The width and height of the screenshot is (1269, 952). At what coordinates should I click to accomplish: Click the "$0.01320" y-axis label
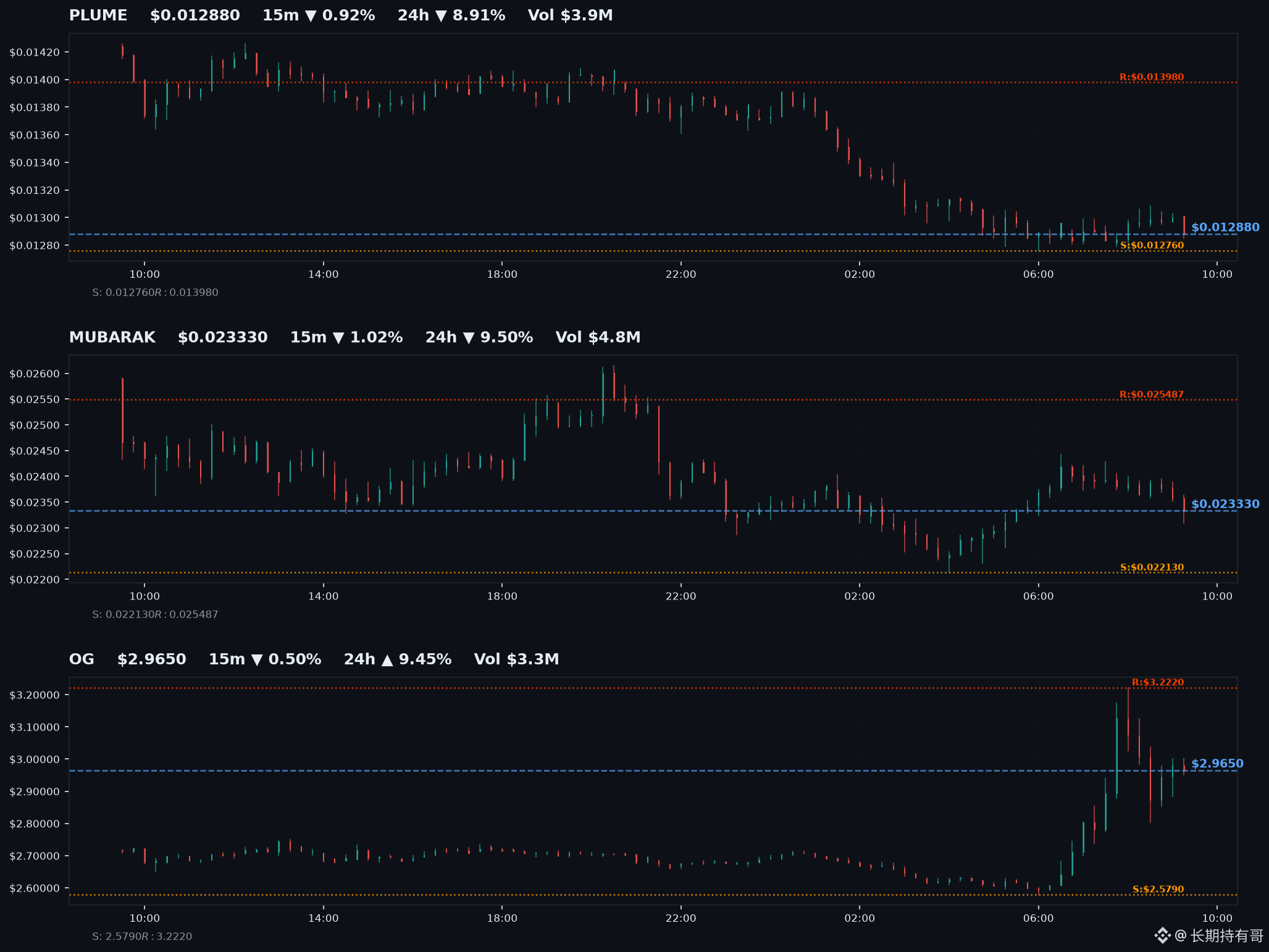[35, 190]
